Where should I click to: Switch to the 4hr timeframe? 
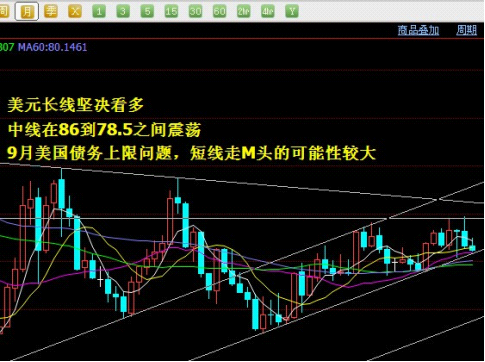tap(268, 11)
